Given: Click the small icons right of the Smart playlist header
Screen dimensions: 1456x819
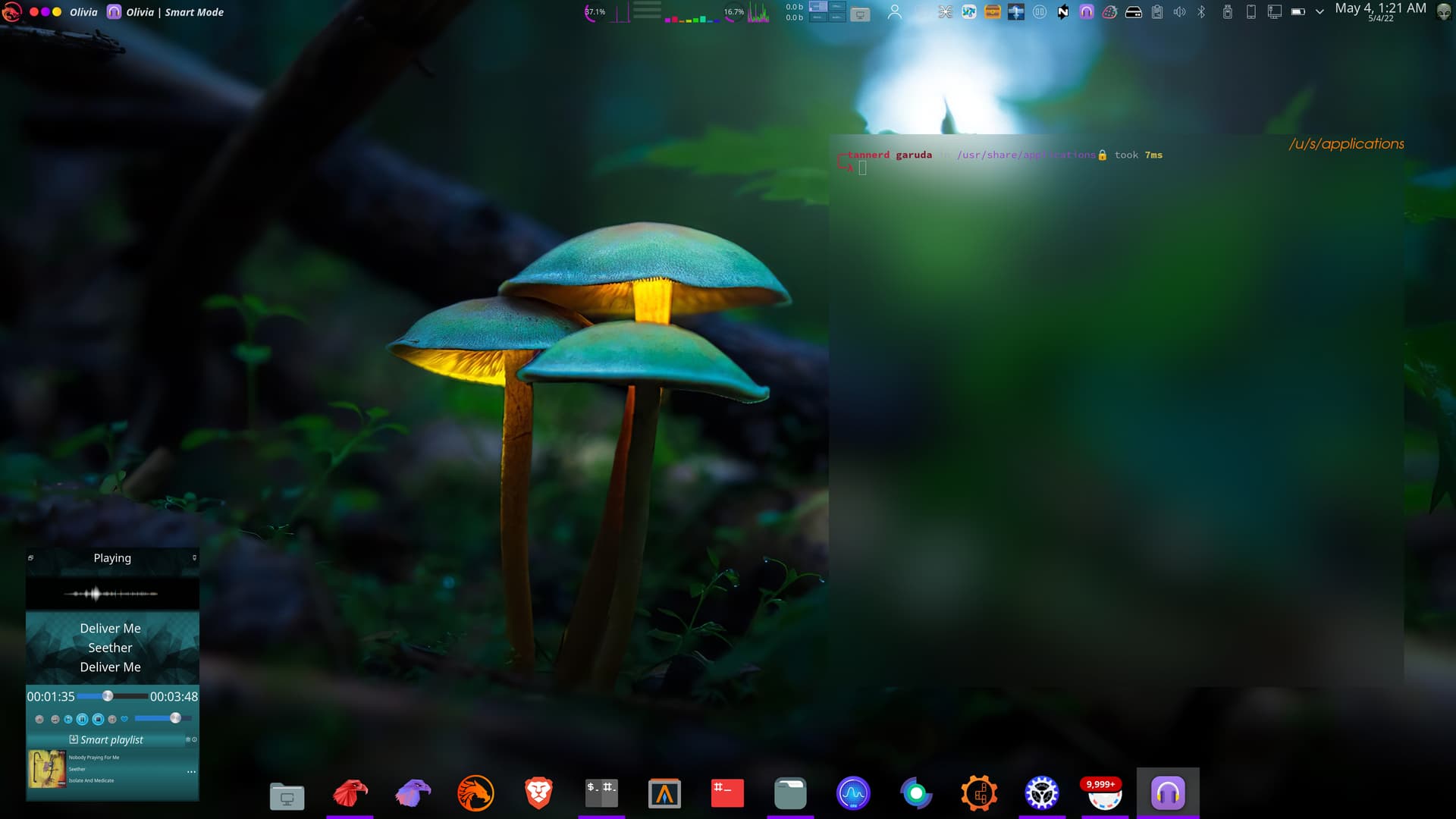Looking at the screenshot, I should click(191, 739).
